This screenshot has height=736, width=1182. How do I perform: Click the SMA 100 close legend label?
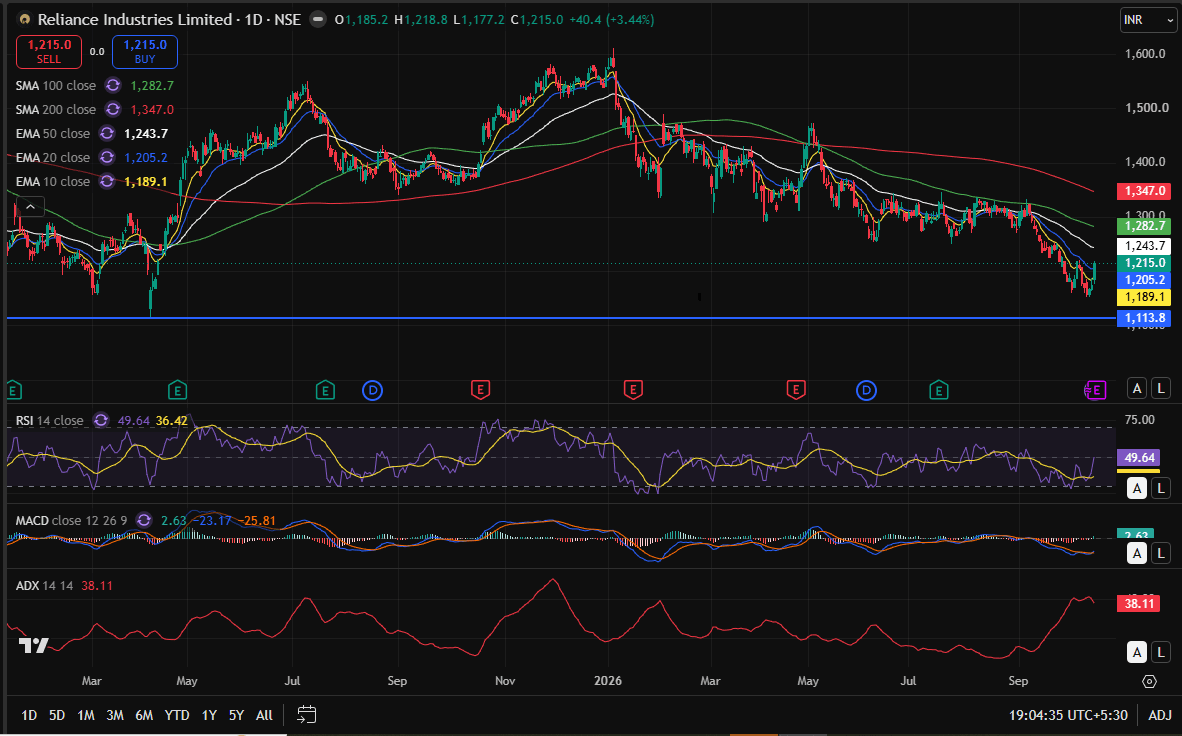click(56, 85)
